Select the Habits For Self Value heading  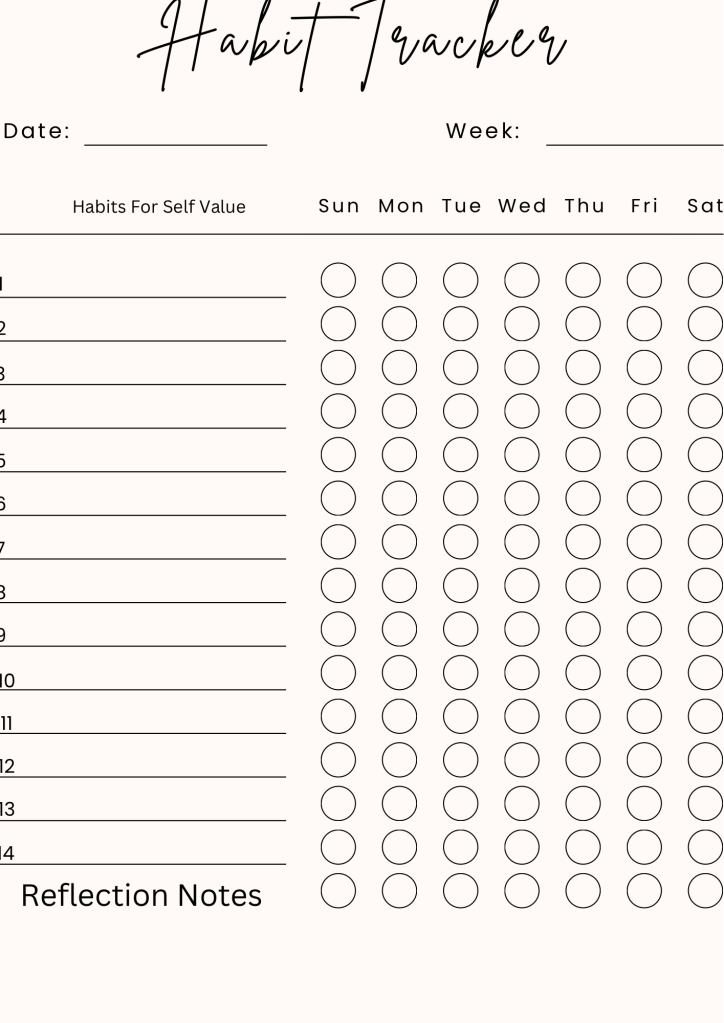(x=159, y=207)
